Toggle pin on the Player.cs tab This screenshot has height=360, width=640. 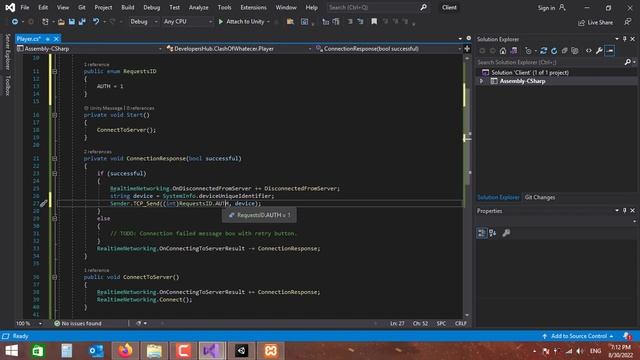48,39
